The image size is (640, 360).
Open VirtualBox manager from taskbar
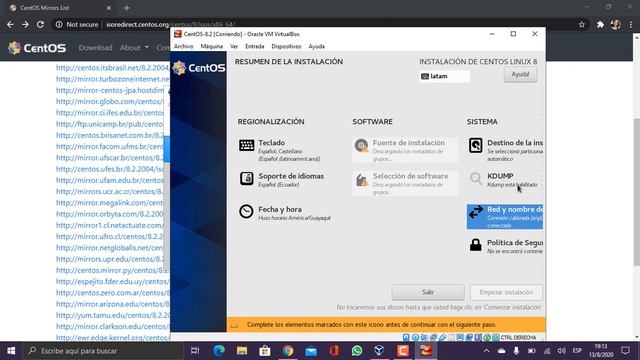380,351
